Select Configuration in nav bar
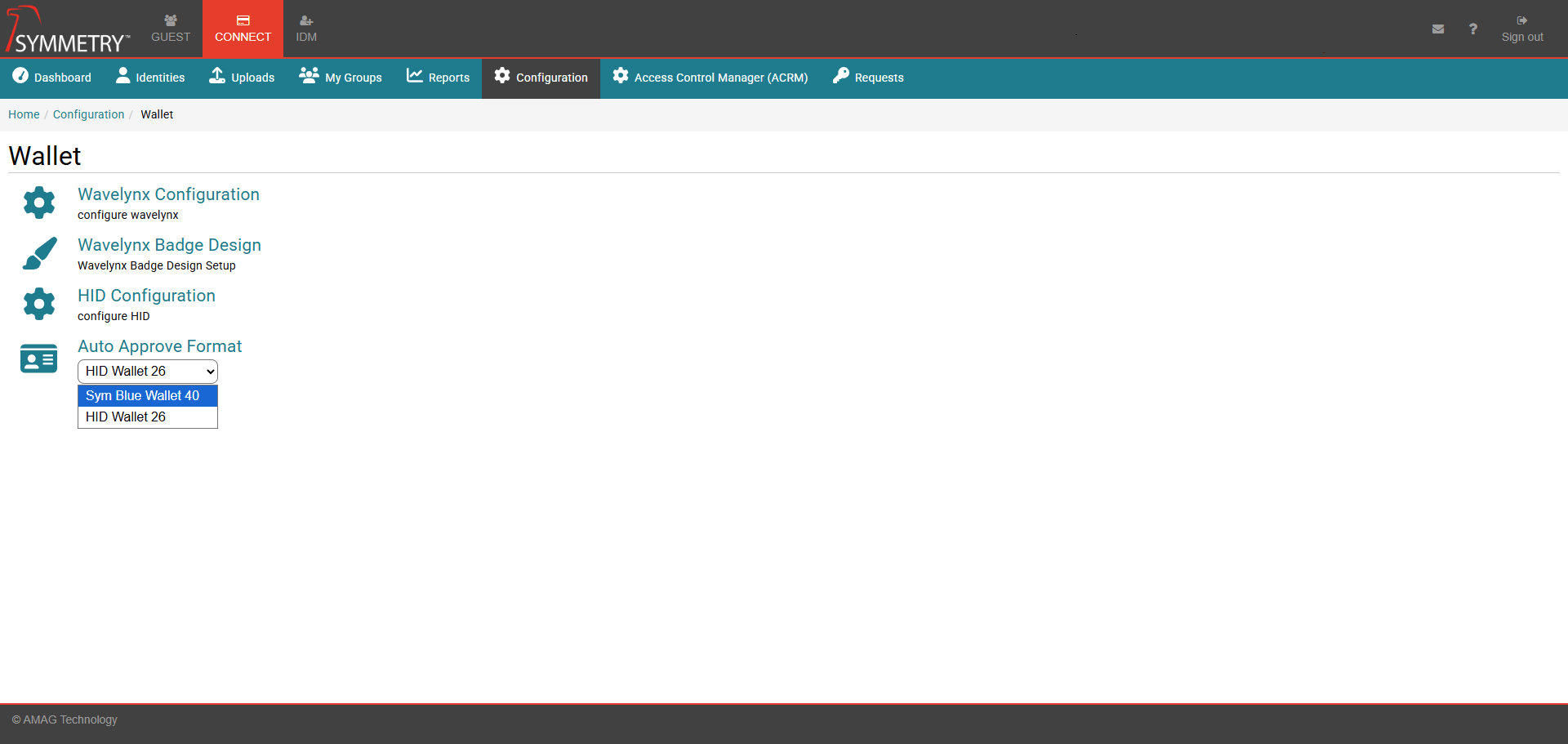The image size is (1568, 744). click(541, 78)
